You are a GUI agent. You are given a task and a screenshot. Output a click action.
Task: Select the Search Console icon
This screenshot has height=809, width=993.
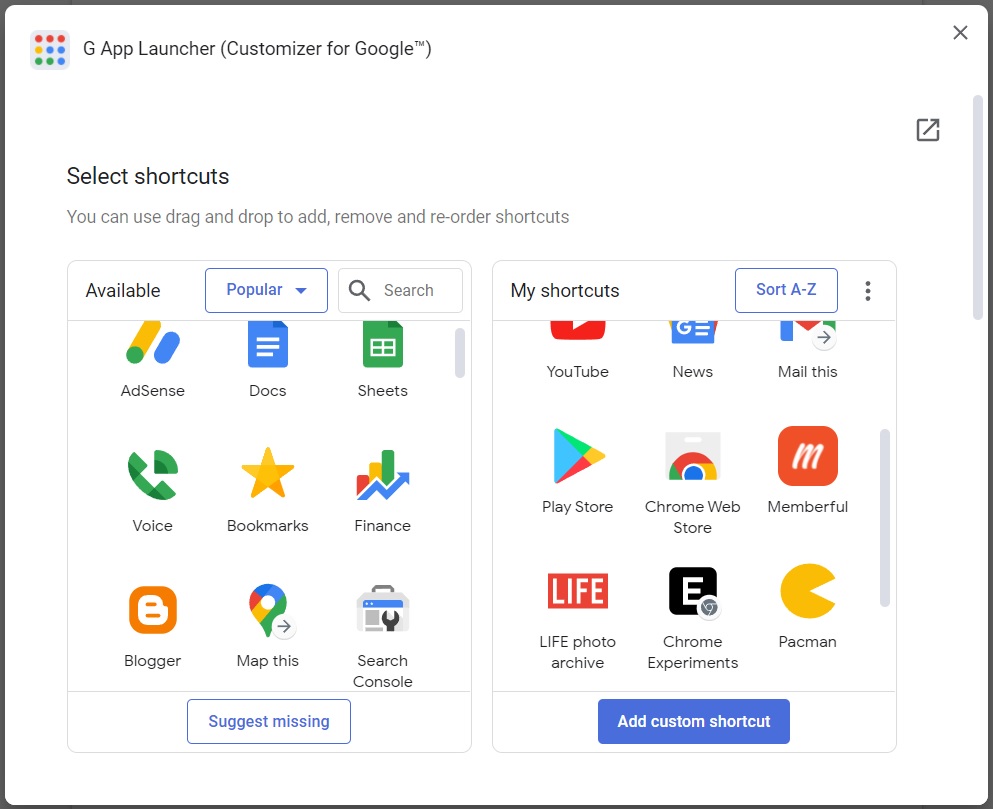click(382, 610)
